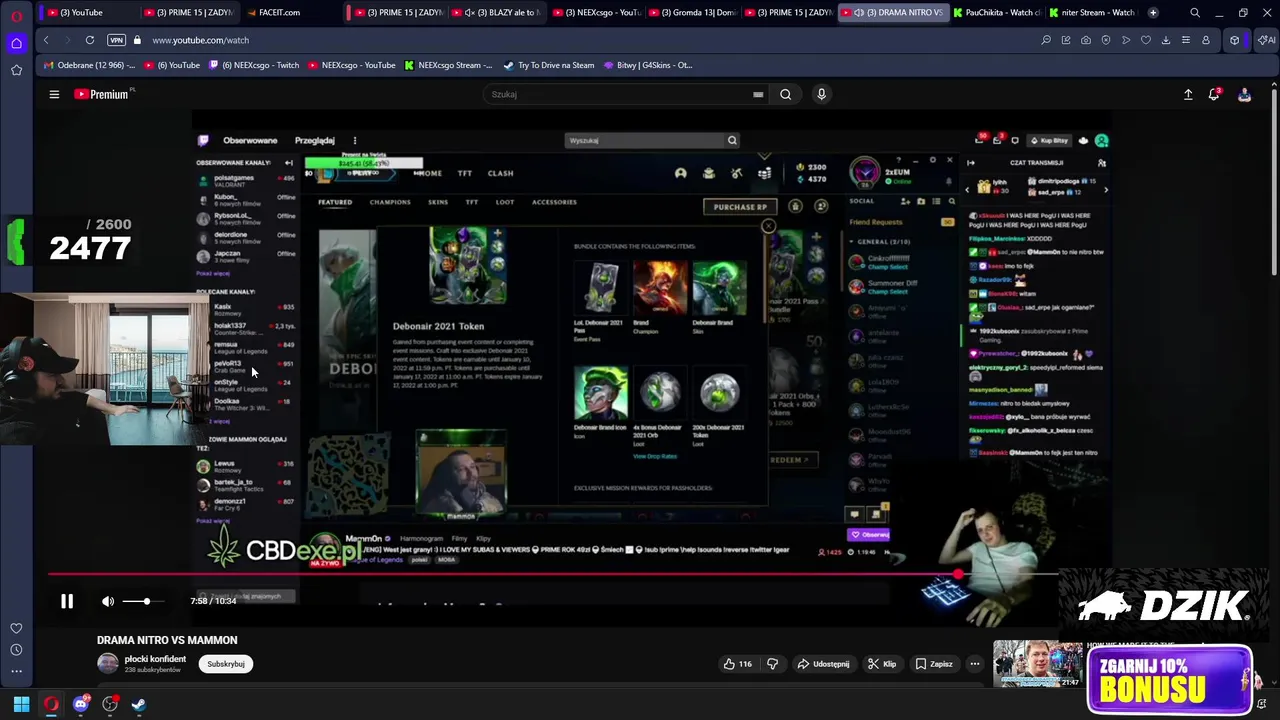This screenshot has height=720, width=1280.
Task: Open the ad blocker shield icon
Action: tap(1106, 40)
